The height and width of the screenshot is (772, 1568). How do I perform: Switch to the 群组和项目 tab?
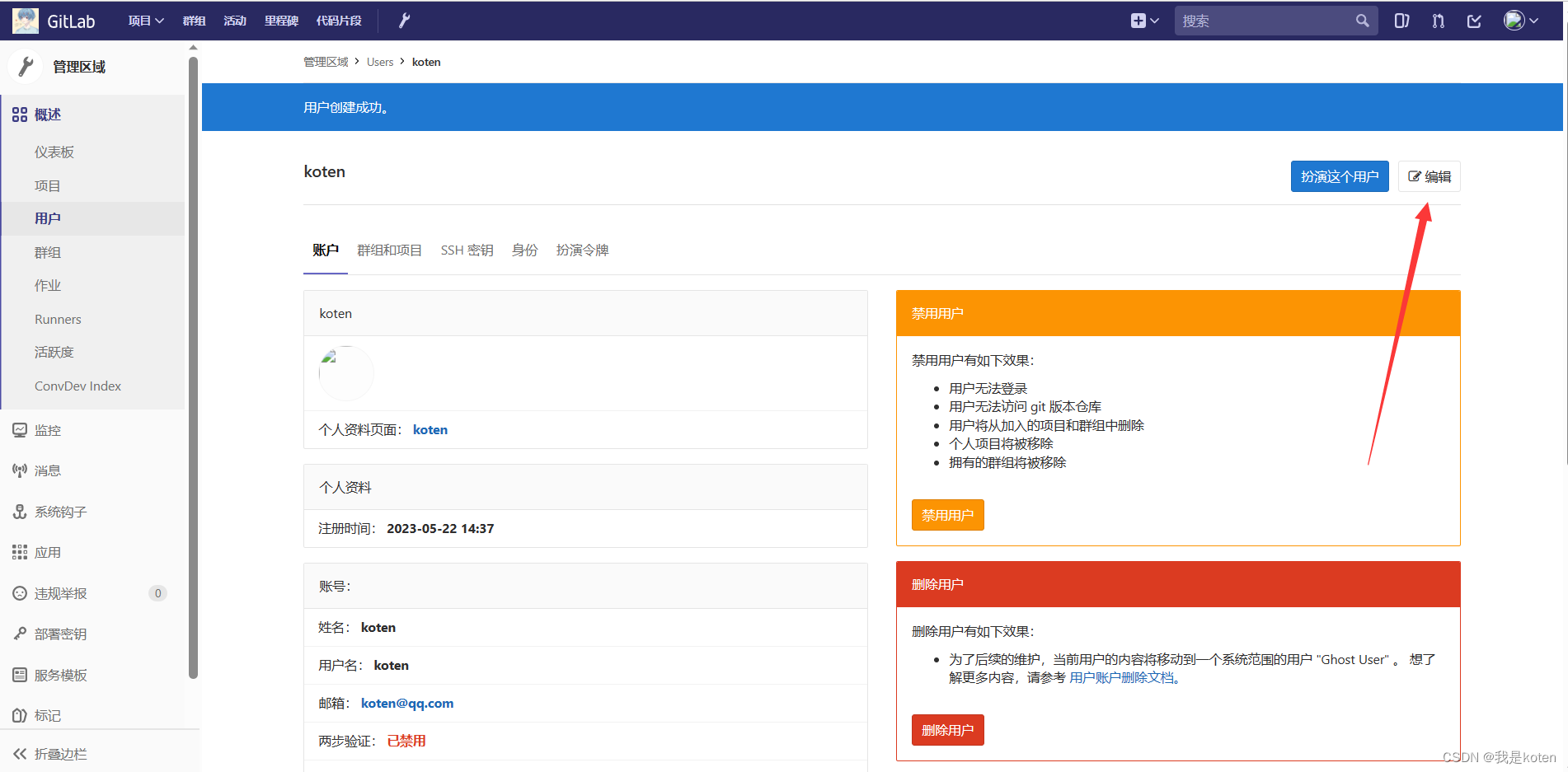(x=389, y=250)
